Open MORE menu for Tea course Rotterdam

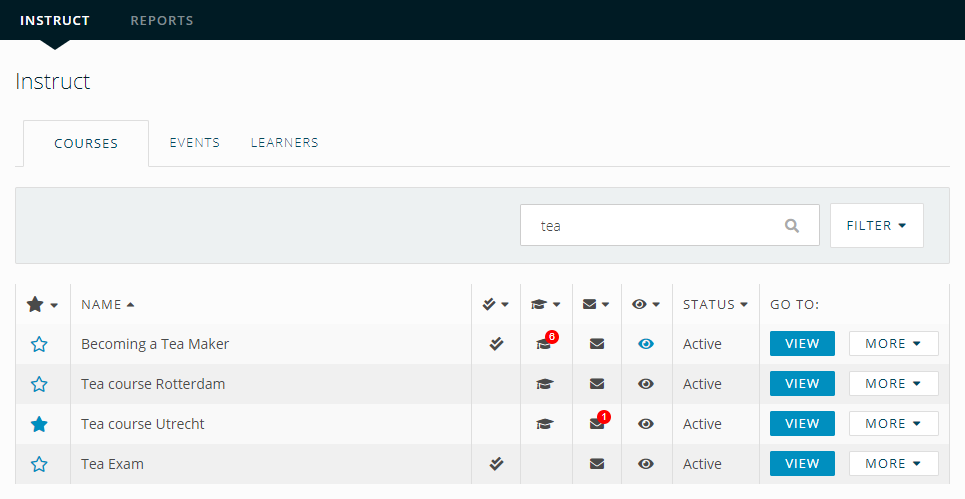pos(894,384)
